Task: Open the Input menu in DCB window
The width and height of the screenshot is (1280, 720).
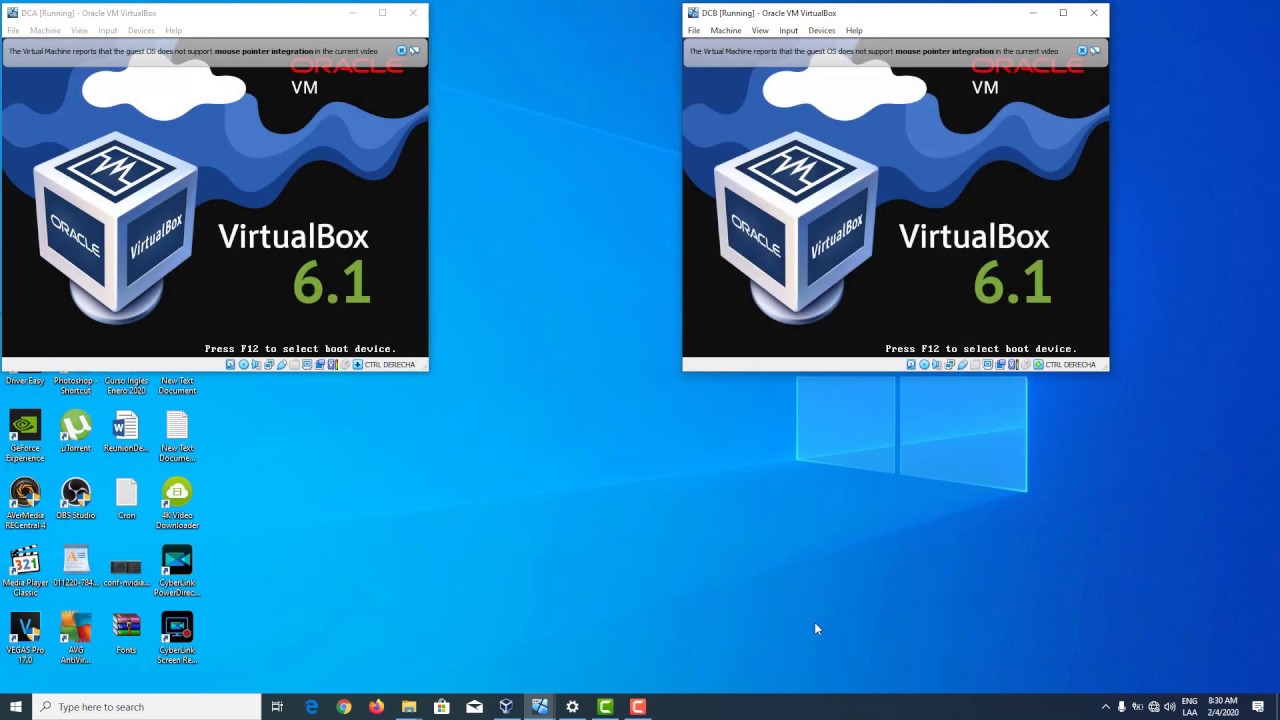Action: [x=789, y=30]
